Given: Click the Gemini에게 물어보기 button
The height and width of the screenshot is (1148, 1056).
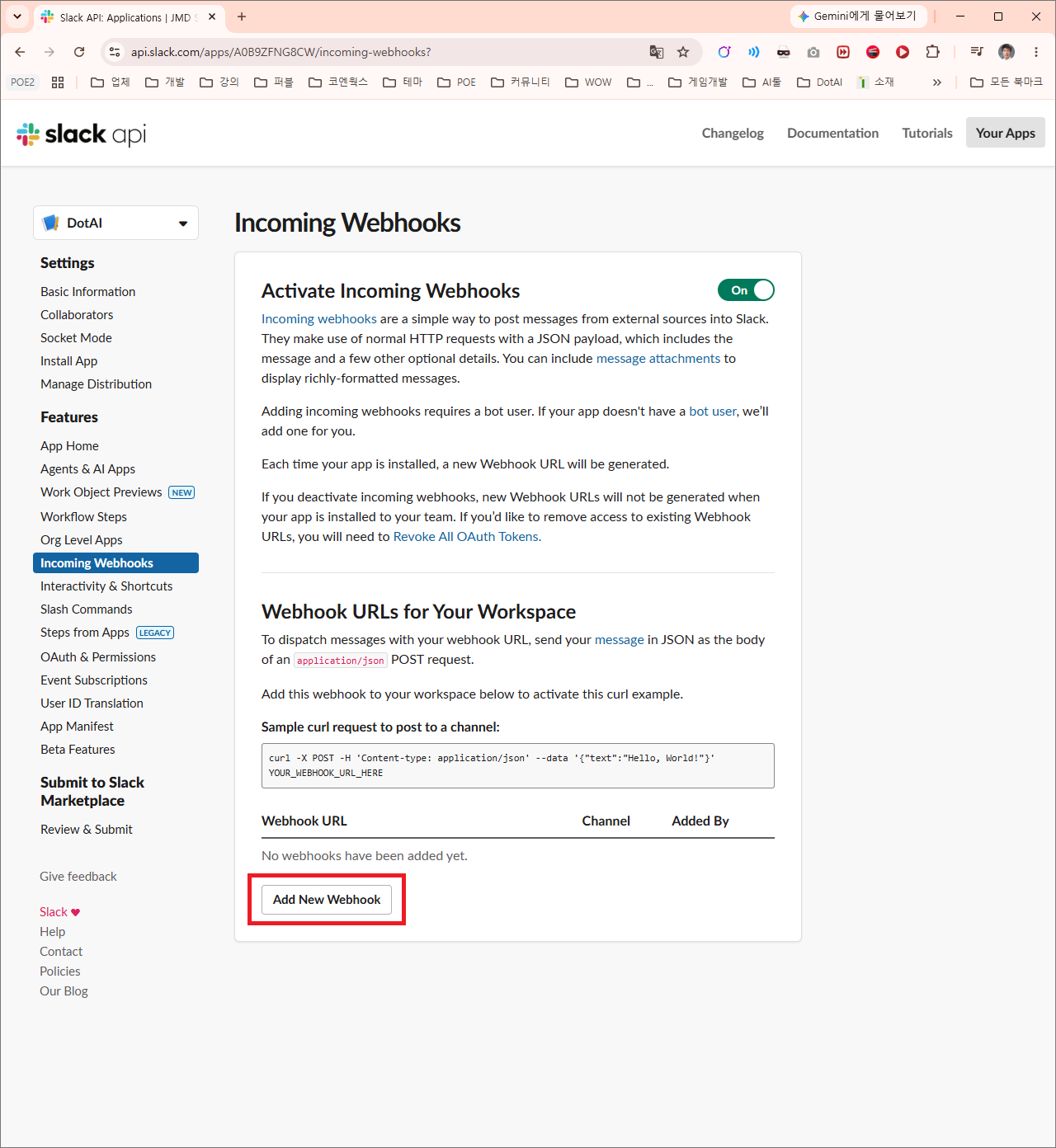Looking at the screenshot, I should pos(859,16).
